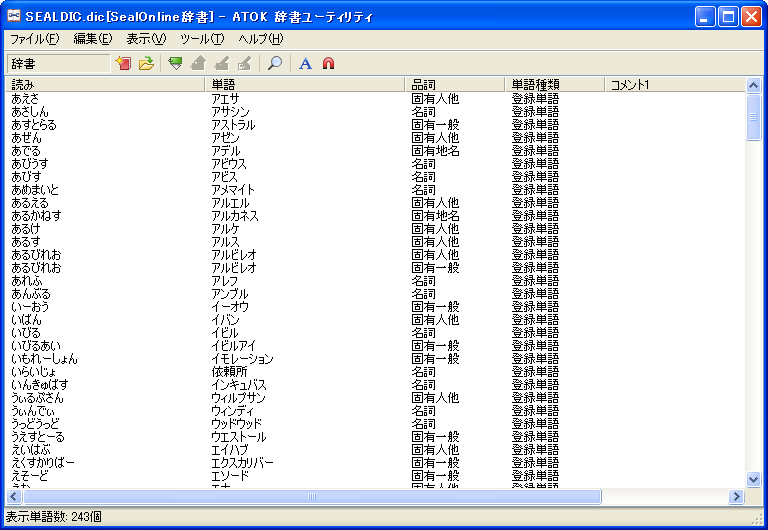The height and width of the screenshot is (530, 768).
Task: Sort by the 品詞 column header
Action: click(x=455, y=85)
